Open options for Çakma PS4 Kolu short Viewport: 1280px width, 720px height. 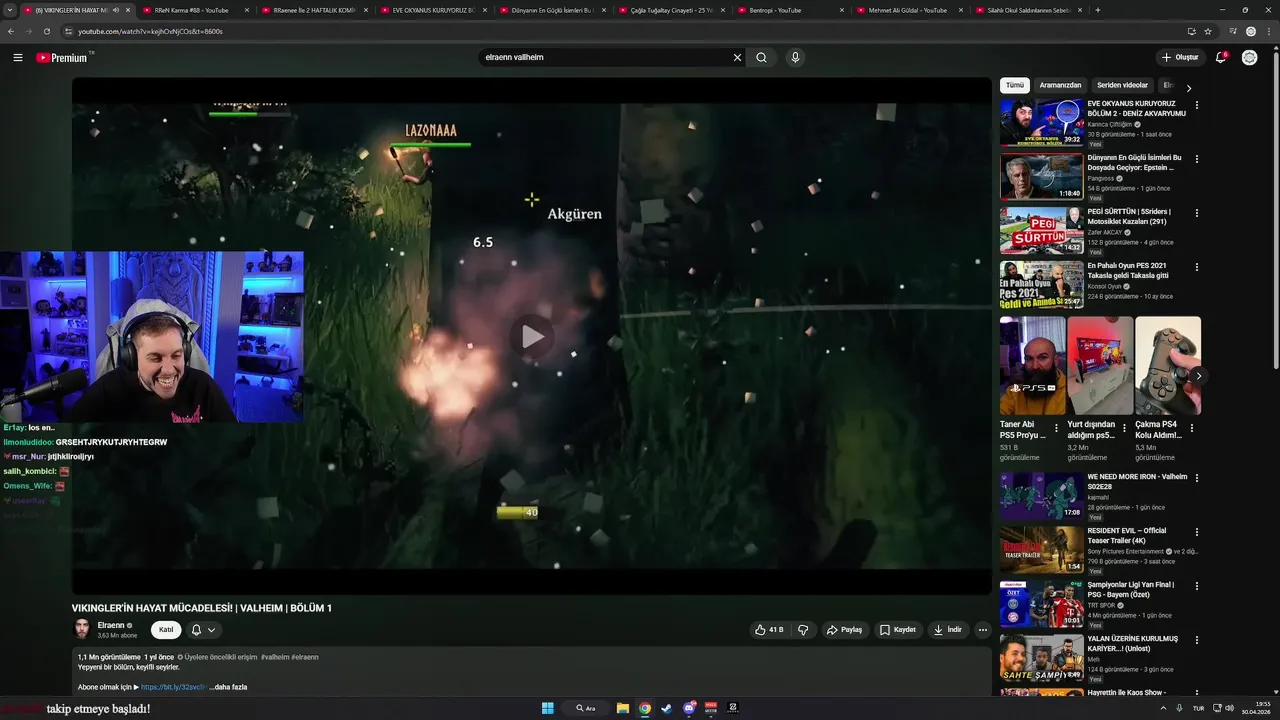(x=1191, y=428)
